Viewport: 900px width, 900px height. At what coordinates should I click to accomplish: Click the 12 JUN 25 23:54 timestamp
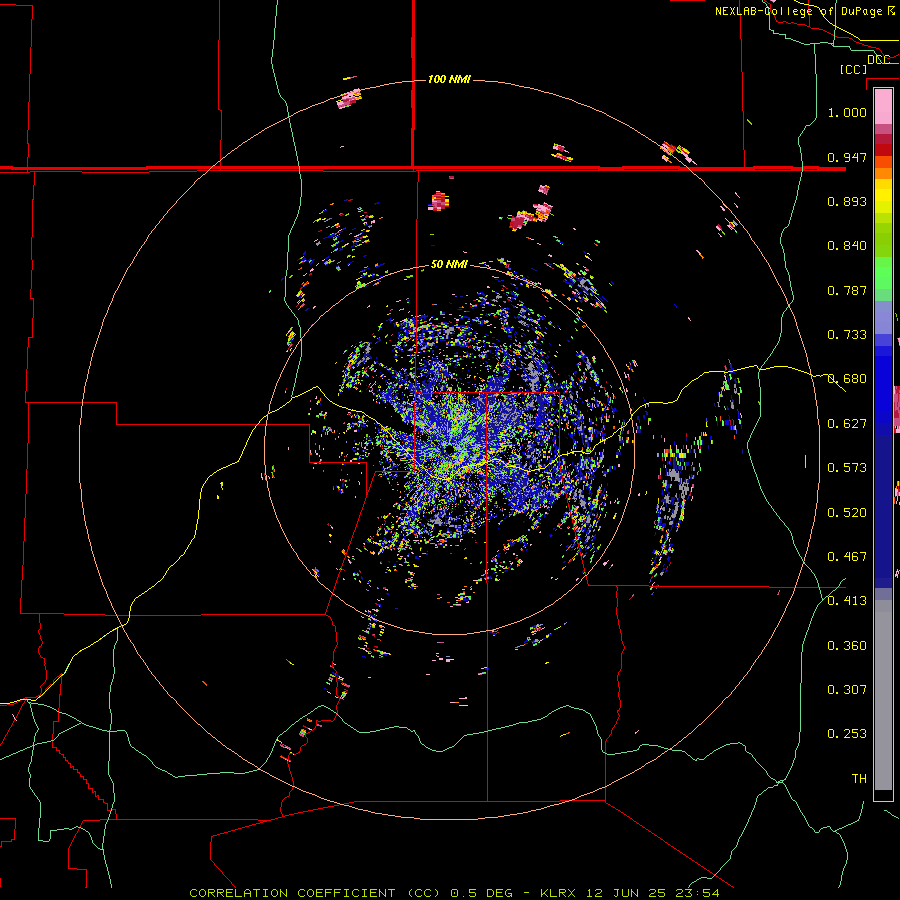click(x=653, y=893)
